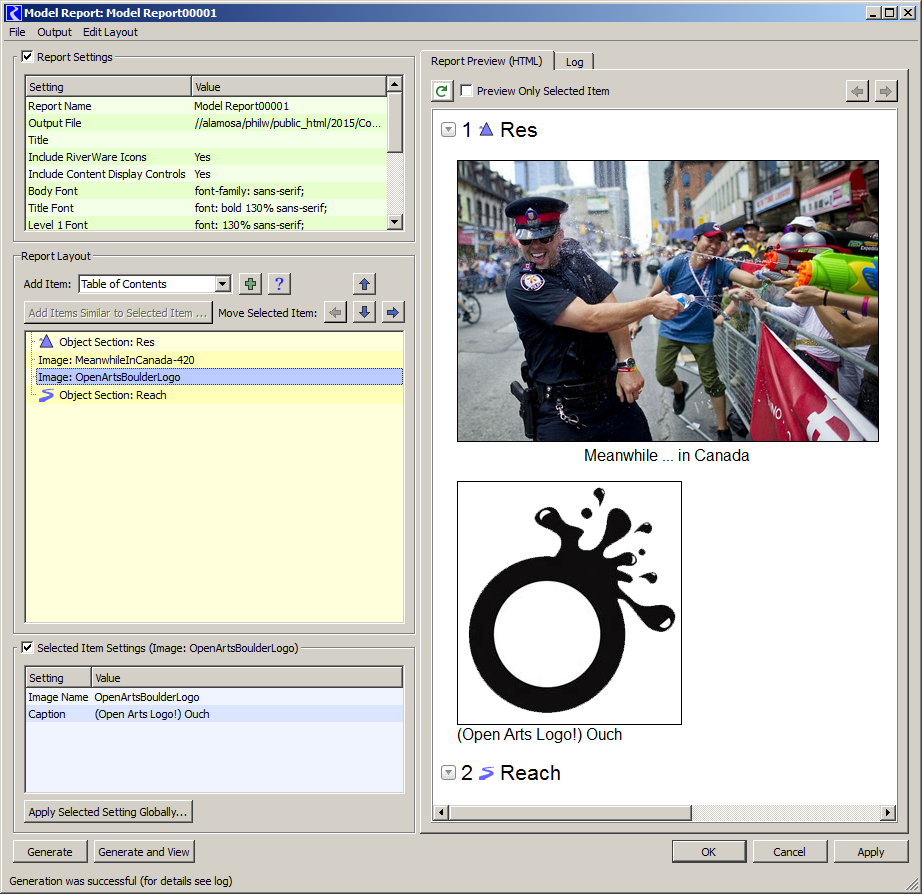Click the Generate and View button
922x894 pixels.
144,852
